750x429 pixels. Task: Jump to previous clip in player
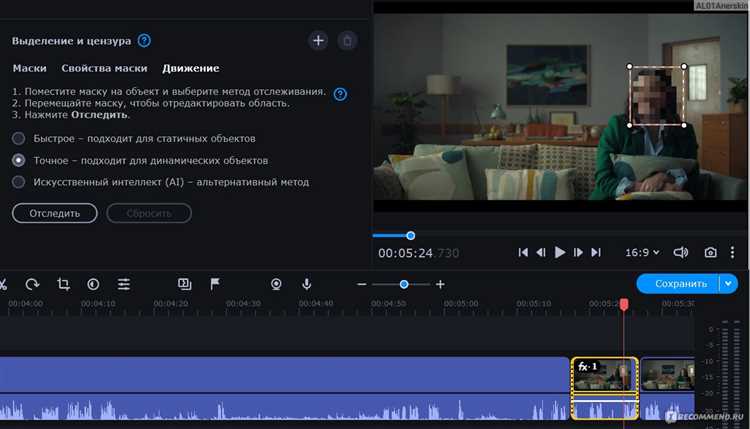tap(523, 253)
